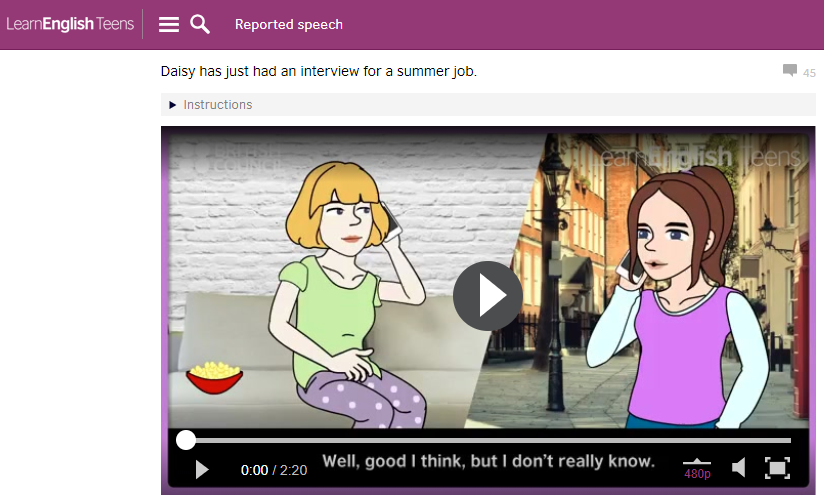Screen dimensions: 824x503
Task: Toggle fullscreen mode on the video
Action: click(777, 468)
